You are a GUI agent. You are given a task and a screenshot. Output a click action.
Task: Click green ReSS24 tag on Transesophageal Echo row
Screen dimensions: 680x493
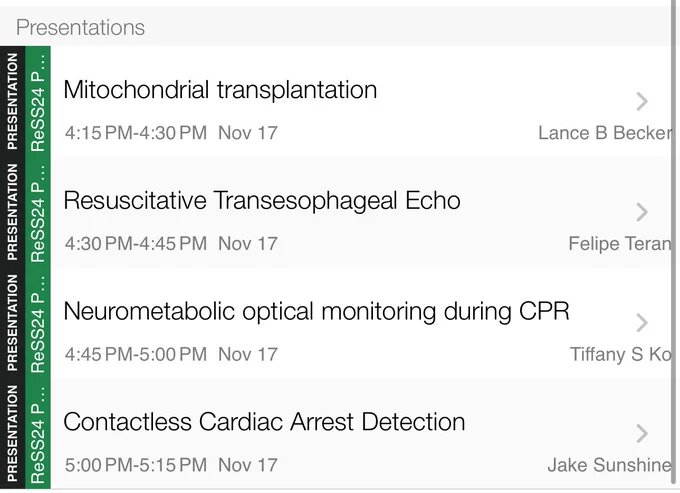coord(38,212)
